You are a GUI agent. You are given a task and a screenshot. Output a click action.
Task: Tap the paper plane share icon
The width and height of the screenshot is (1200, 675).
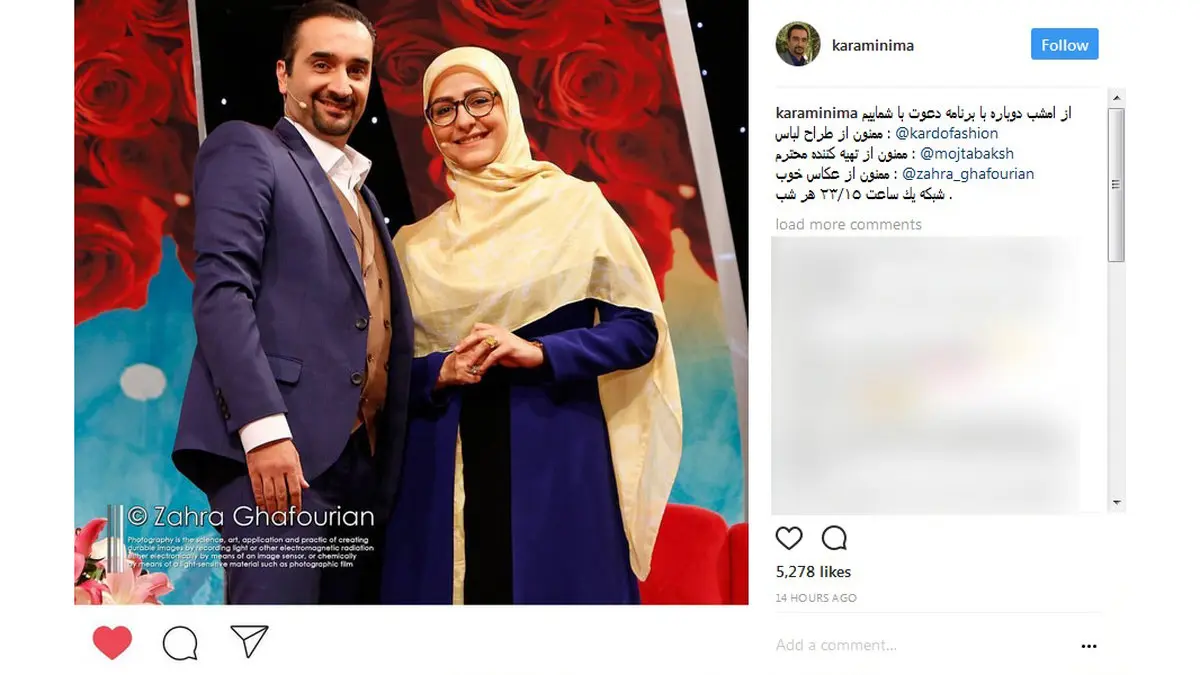(x=249, y=641)
